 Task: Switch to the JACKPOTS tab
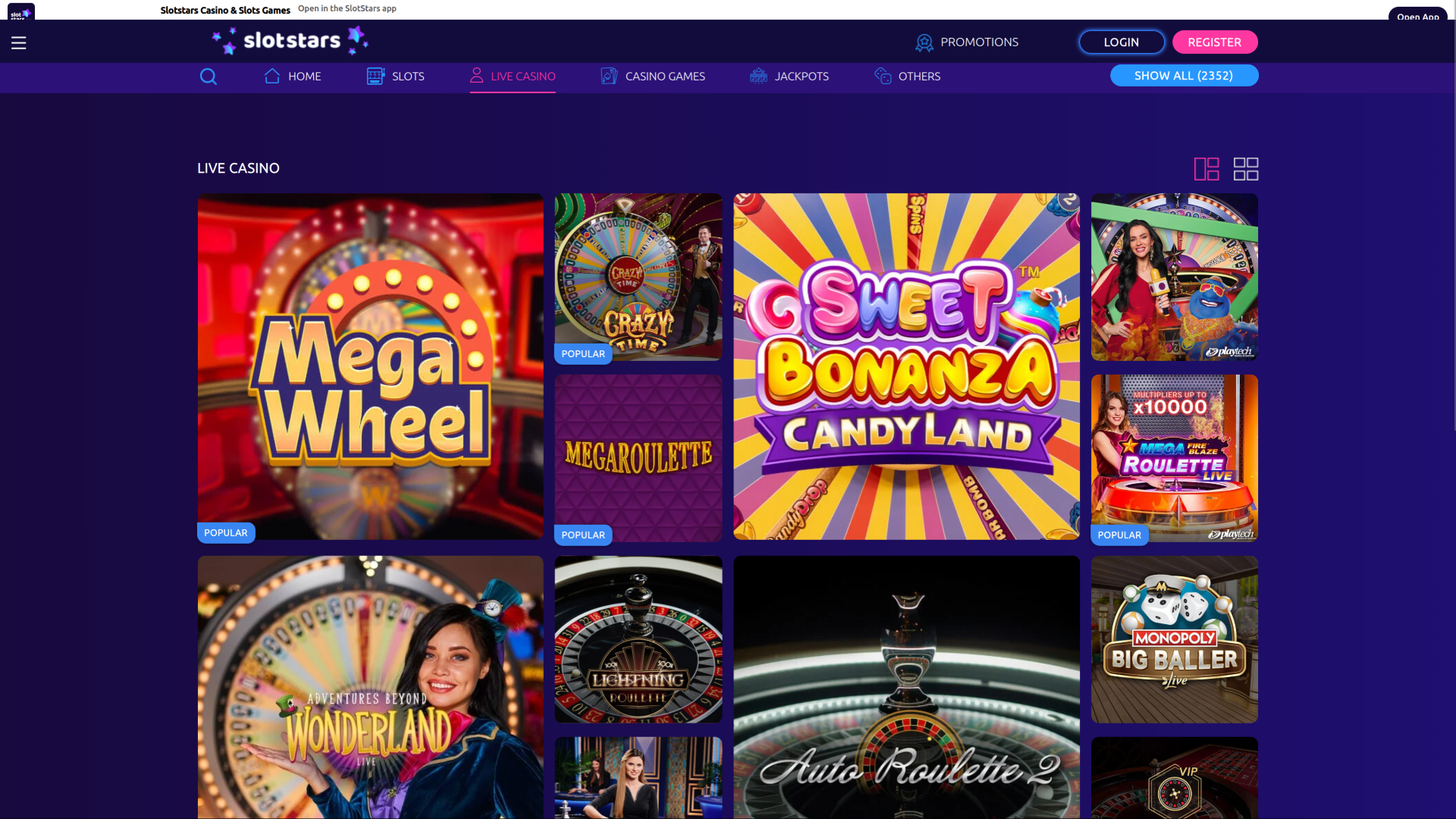pyautogui.click(x=802, y=76)
